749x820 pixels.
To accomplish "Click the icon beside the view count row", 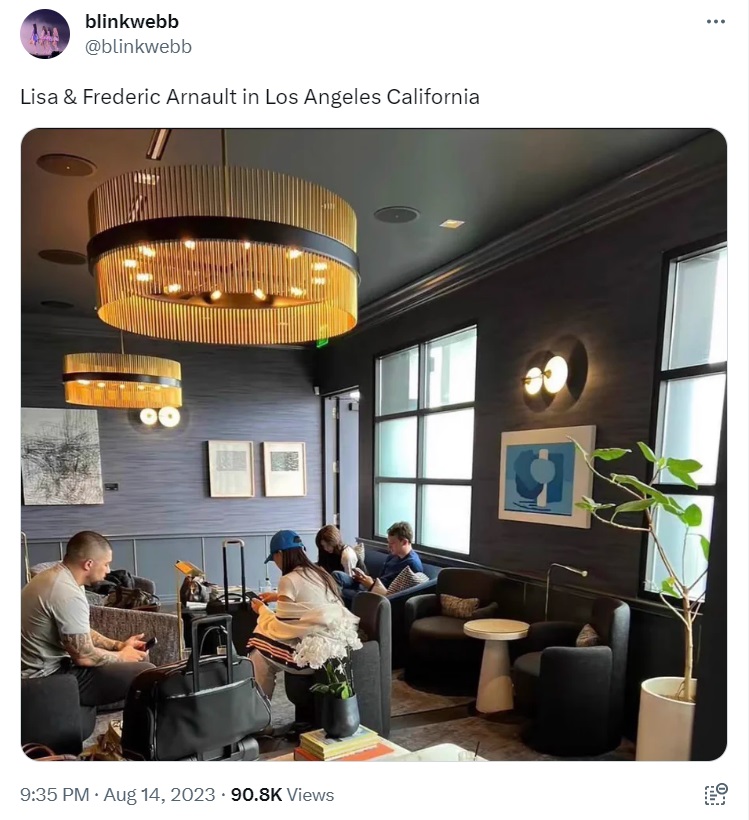I will 716,794.
